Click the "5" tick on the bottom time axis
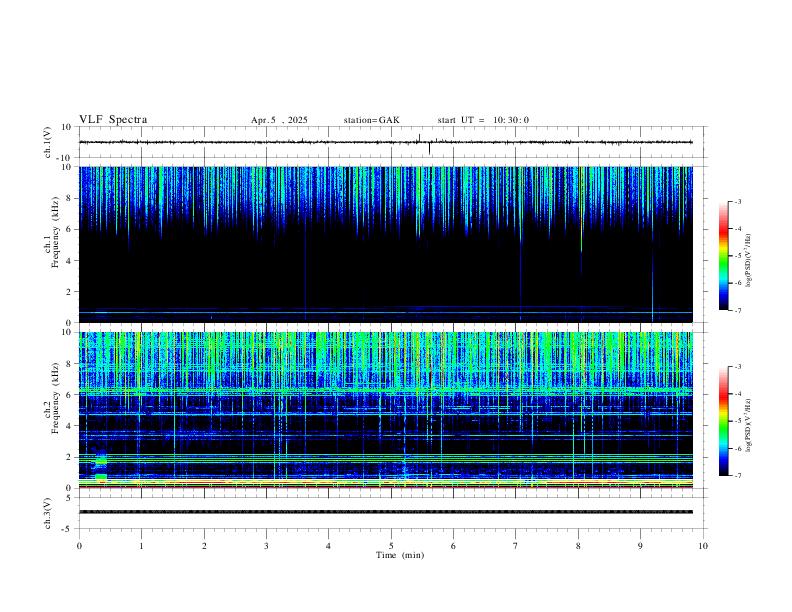The image size is (792, 612). [391, 546]
